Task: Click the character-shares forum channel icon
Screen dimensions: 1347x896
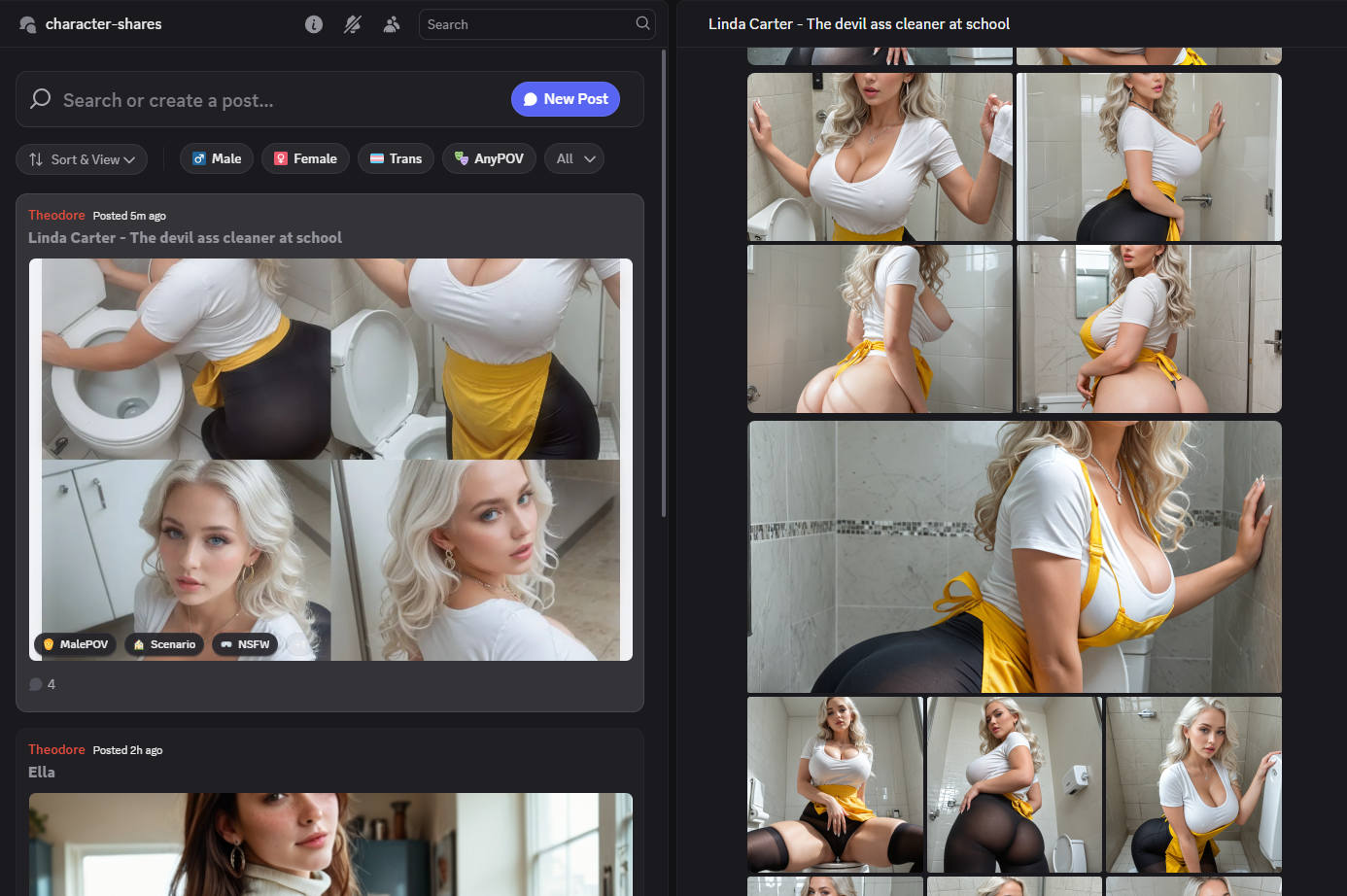Action: (27, 24)
